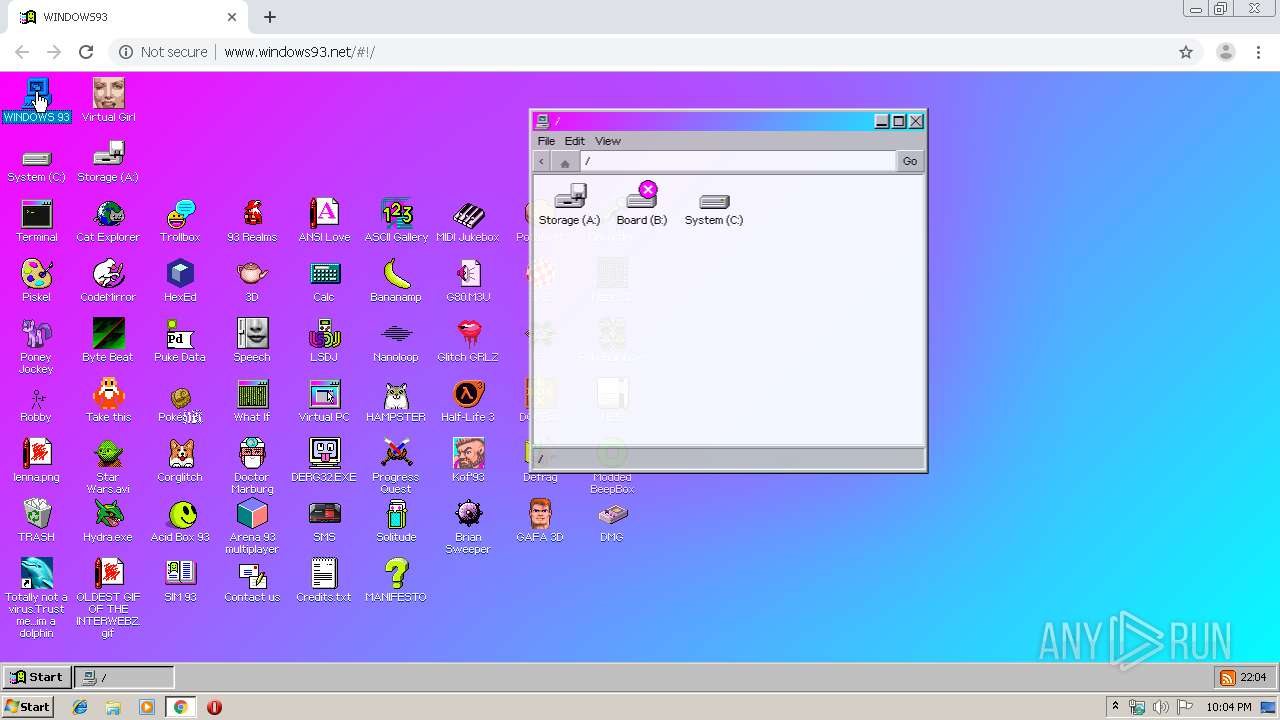Open the Terminal desktop icon
The image size is (1280, 720).
[36, 221]
